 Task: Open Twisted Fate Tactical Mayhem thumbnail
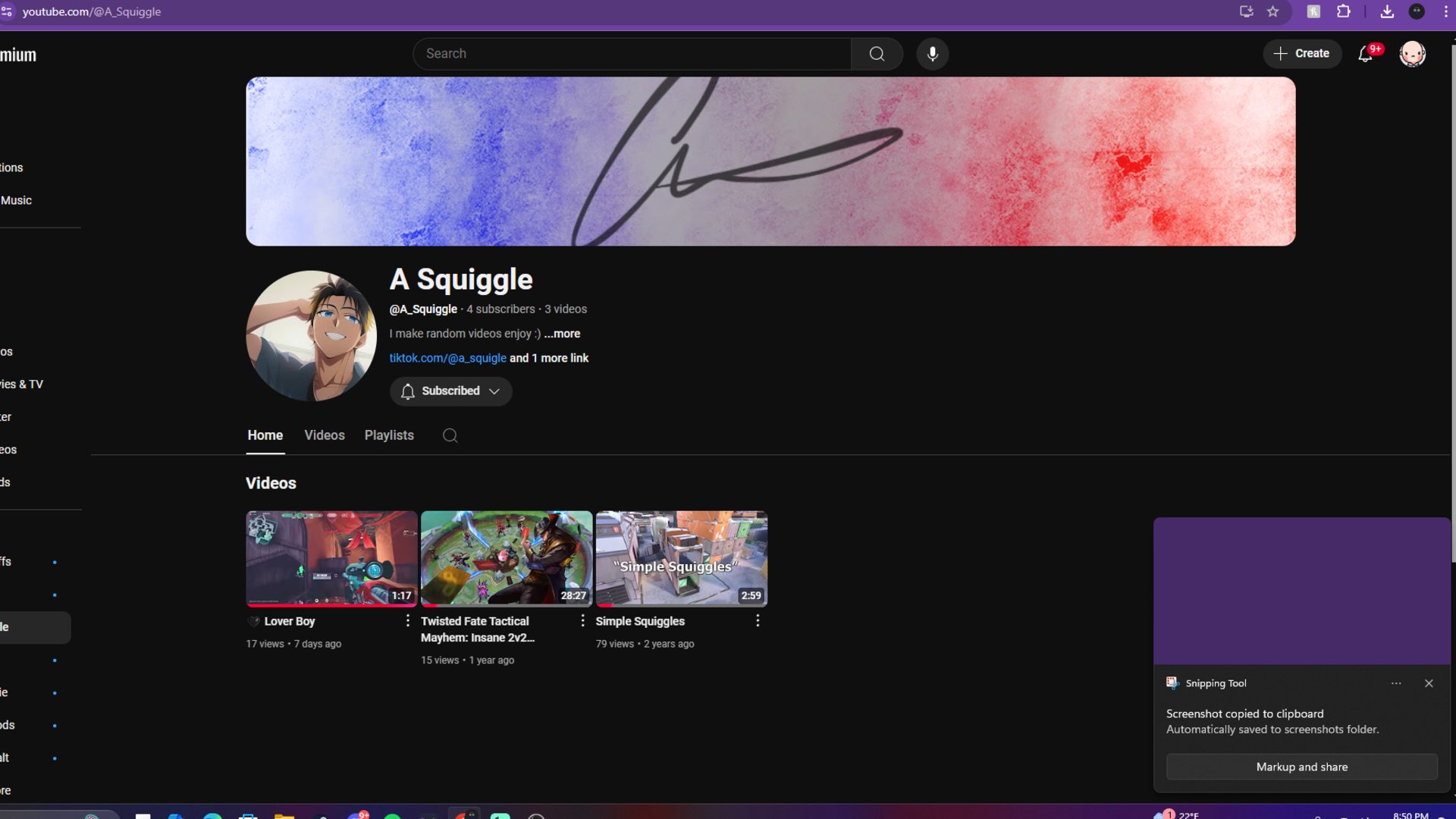[507, 559]
